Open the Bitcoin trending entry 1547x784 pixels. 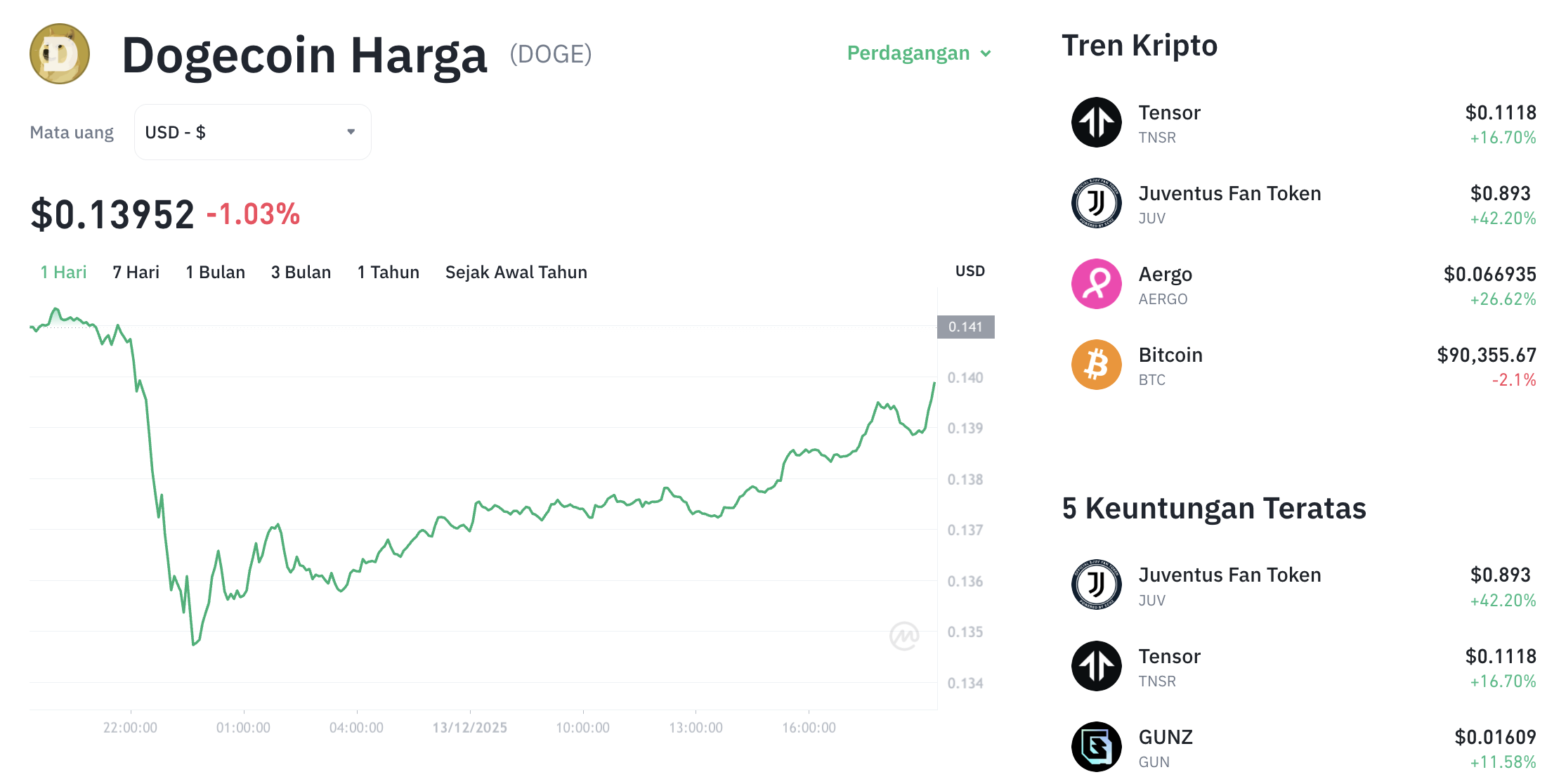click(1170, 355)
